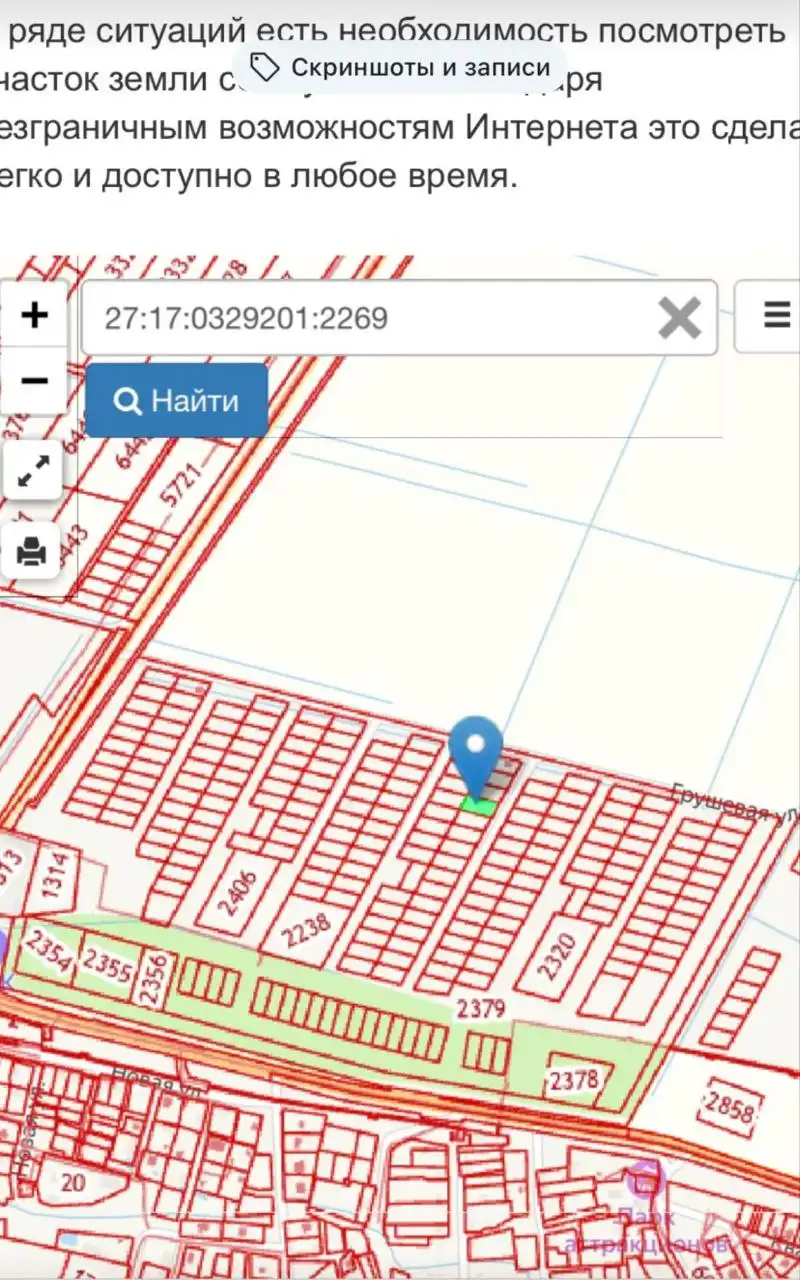800x1280 pixels.
Task: Print the cadastral map
Action: (33, 551)
